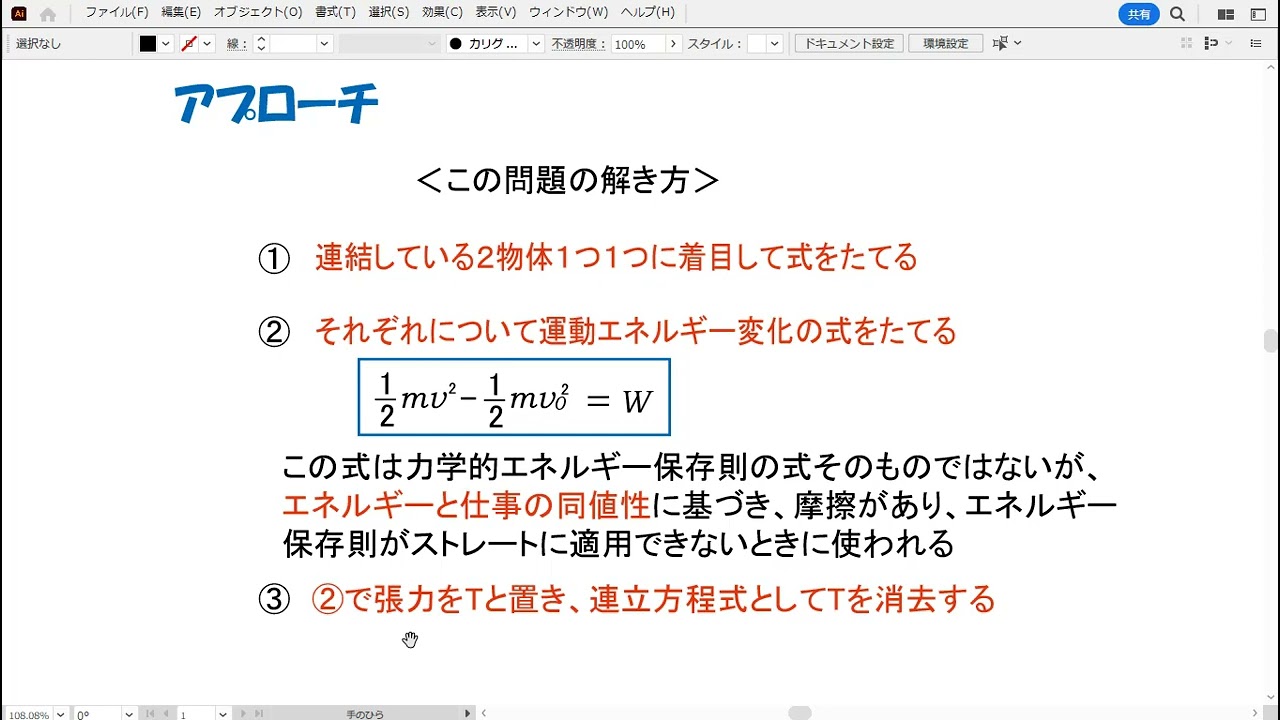The height and width of the screenshot is (720, 1280).
Task: Click the スタイル graphic style swatch
Action: pyautogui.click(x=757, y=44)
